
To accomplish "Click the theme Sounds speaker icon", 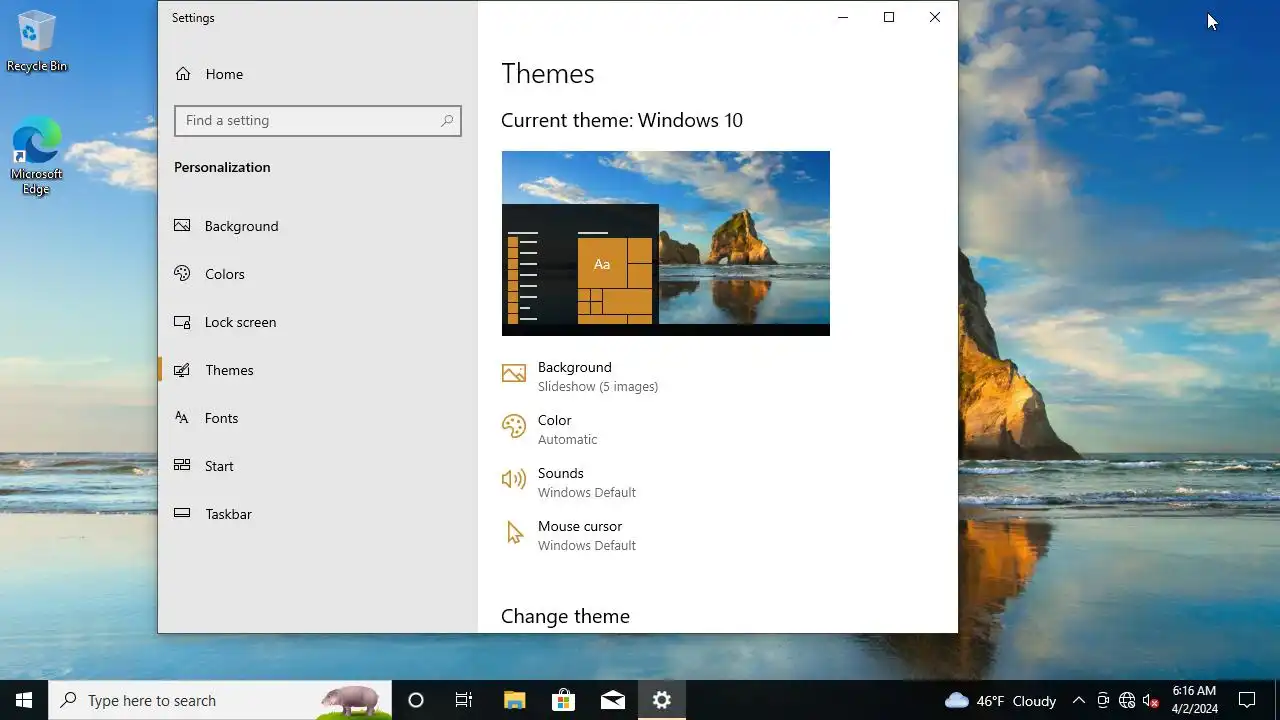I will tap(514, 480).
